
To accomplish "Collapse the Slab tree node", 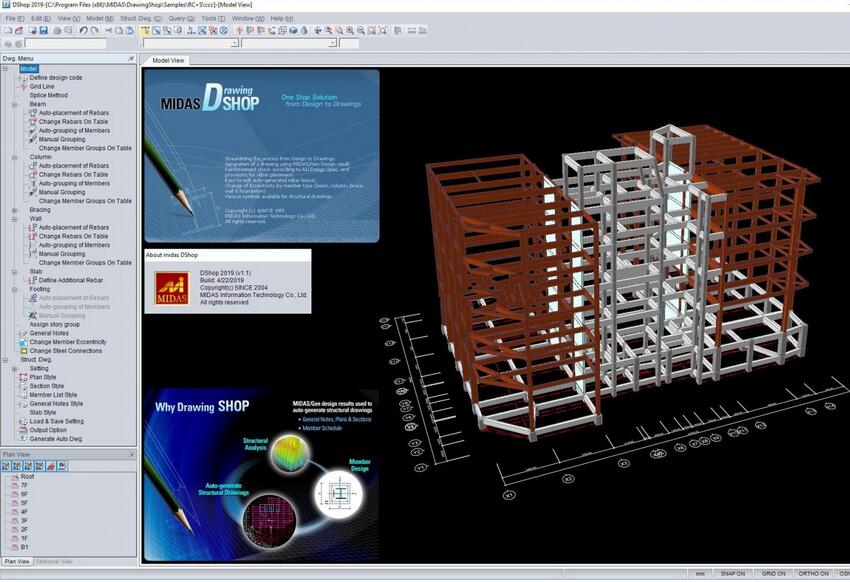I will tap(15, 272).
